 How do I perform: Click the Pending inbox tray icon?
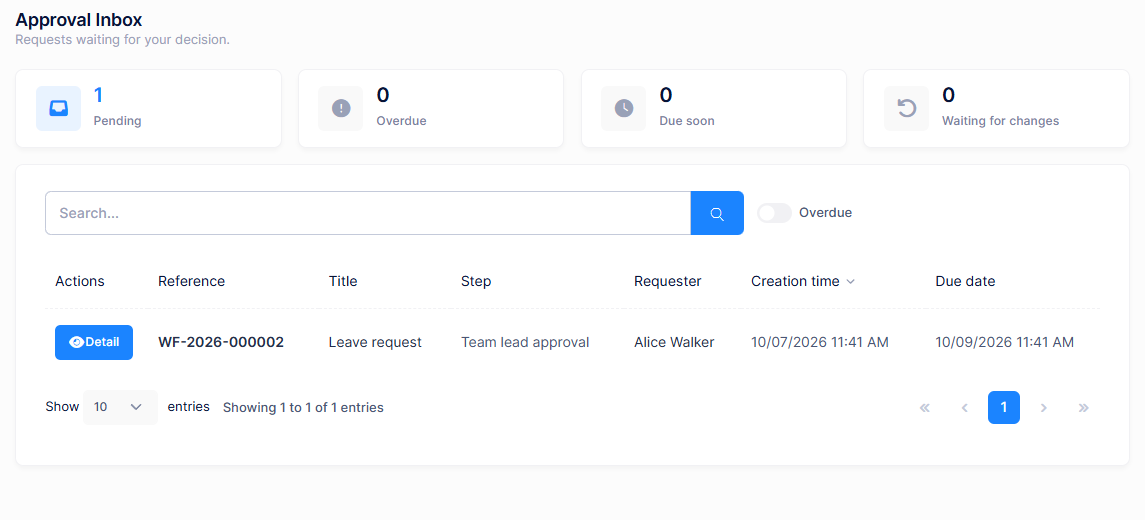coord(58,108)
